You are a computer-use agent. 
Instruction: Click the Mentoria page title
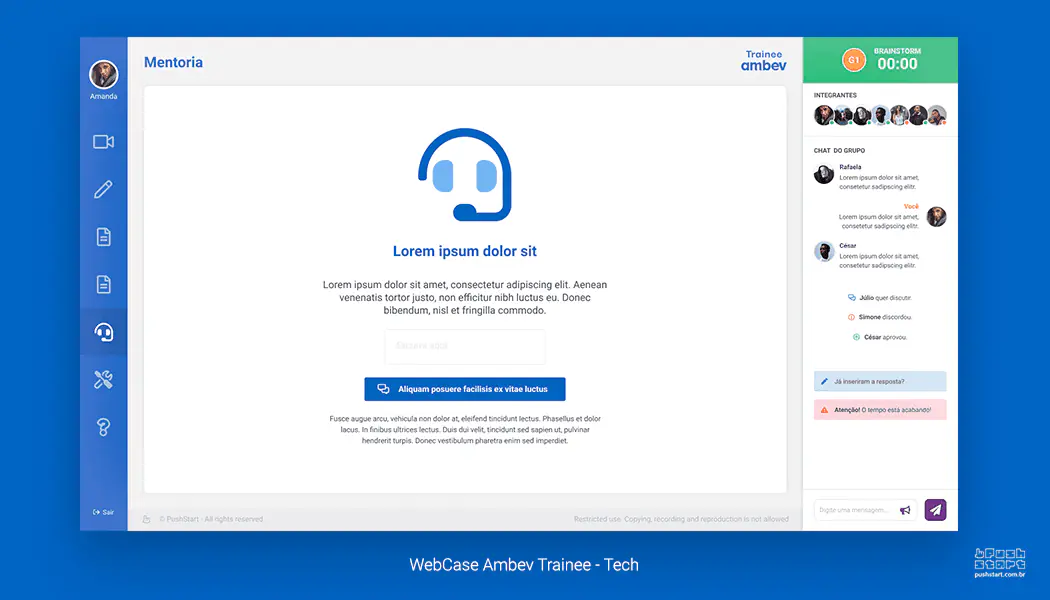173,62
